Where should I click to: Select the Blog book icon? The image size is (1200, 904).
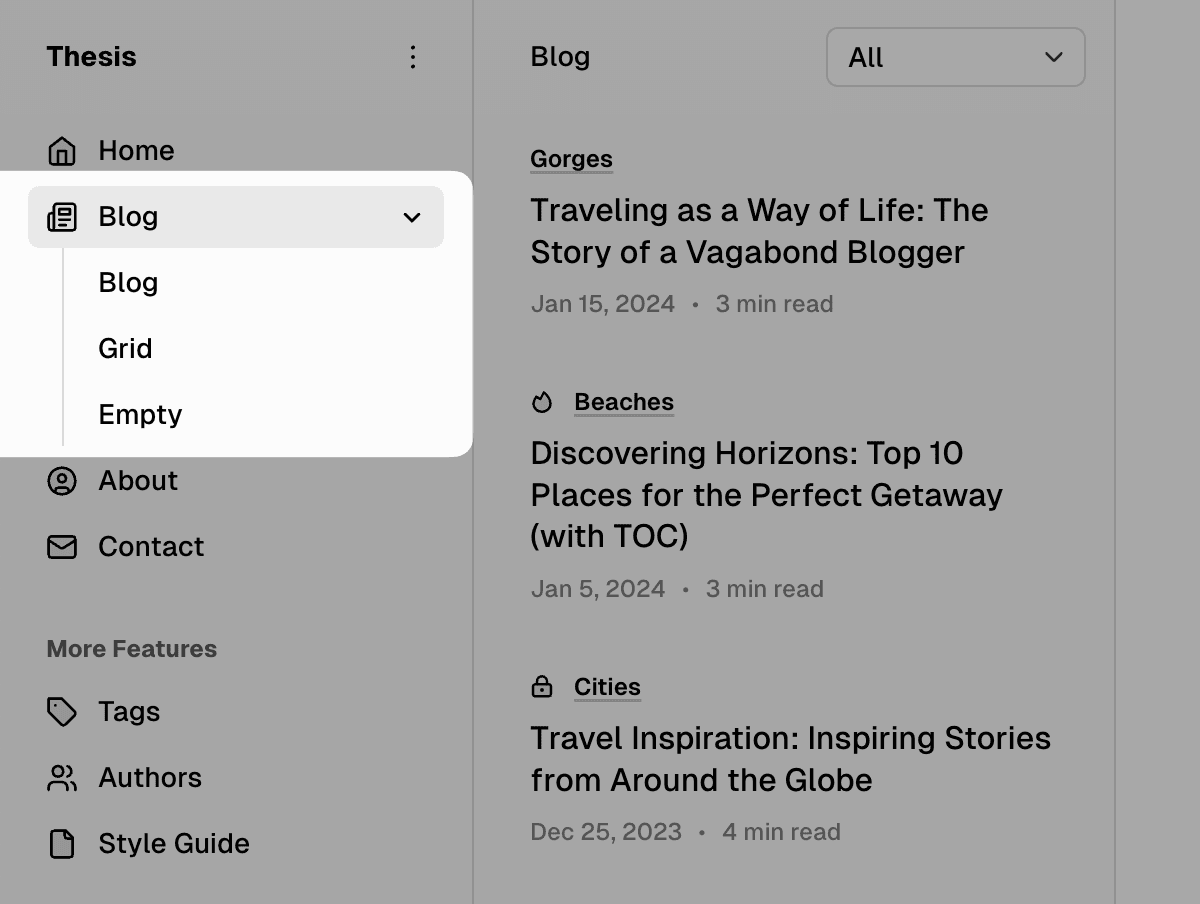(x=62, y=217)
